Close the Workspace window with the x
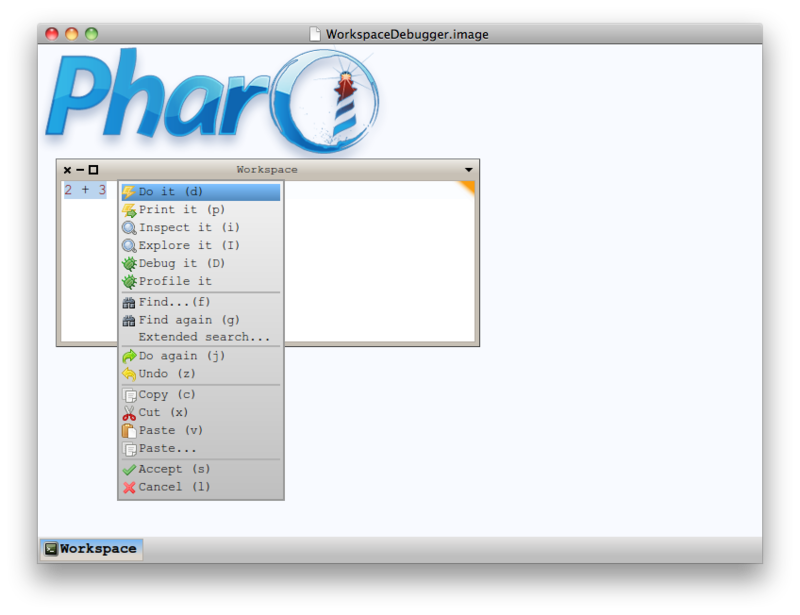 pyautogui.click(x=67, y=170)
